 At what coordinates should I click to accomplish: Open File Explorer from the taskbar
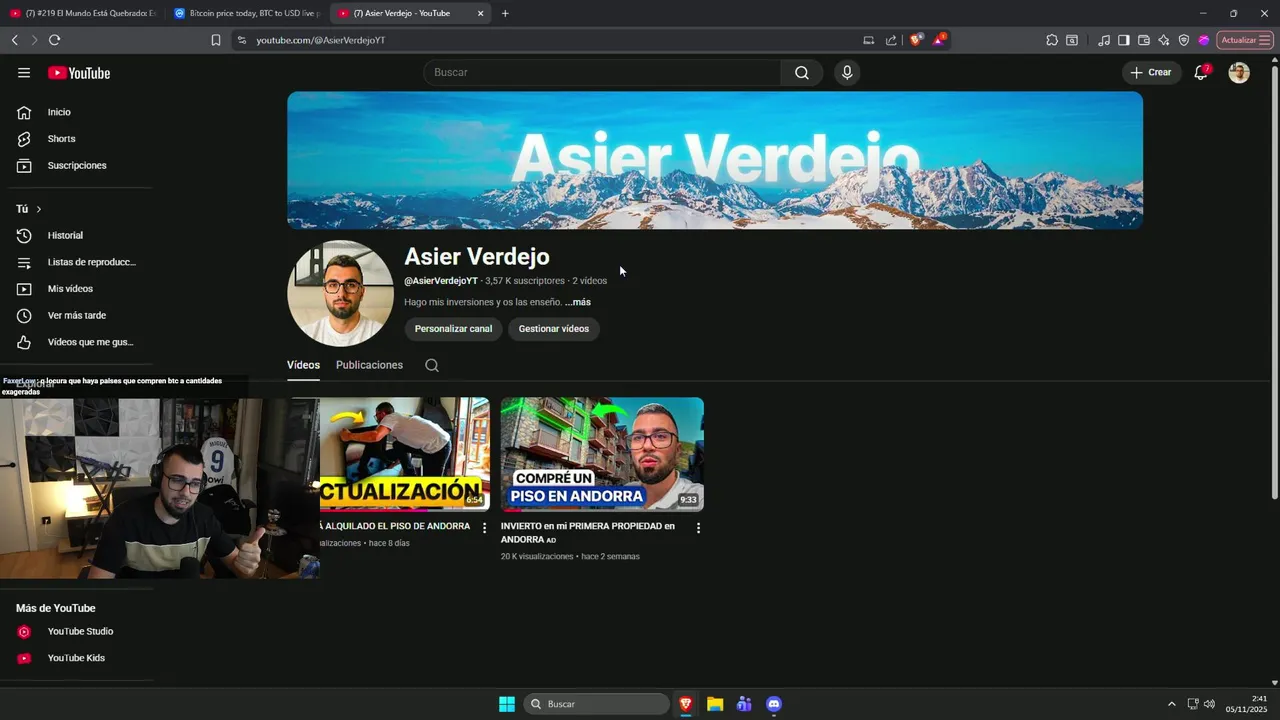click(715, 704)
